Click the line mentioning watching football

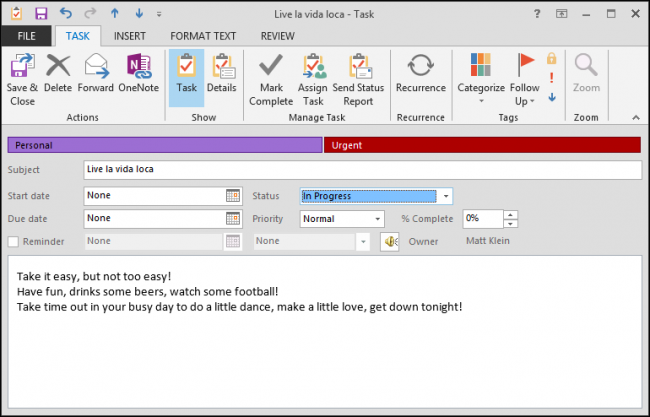148,292
